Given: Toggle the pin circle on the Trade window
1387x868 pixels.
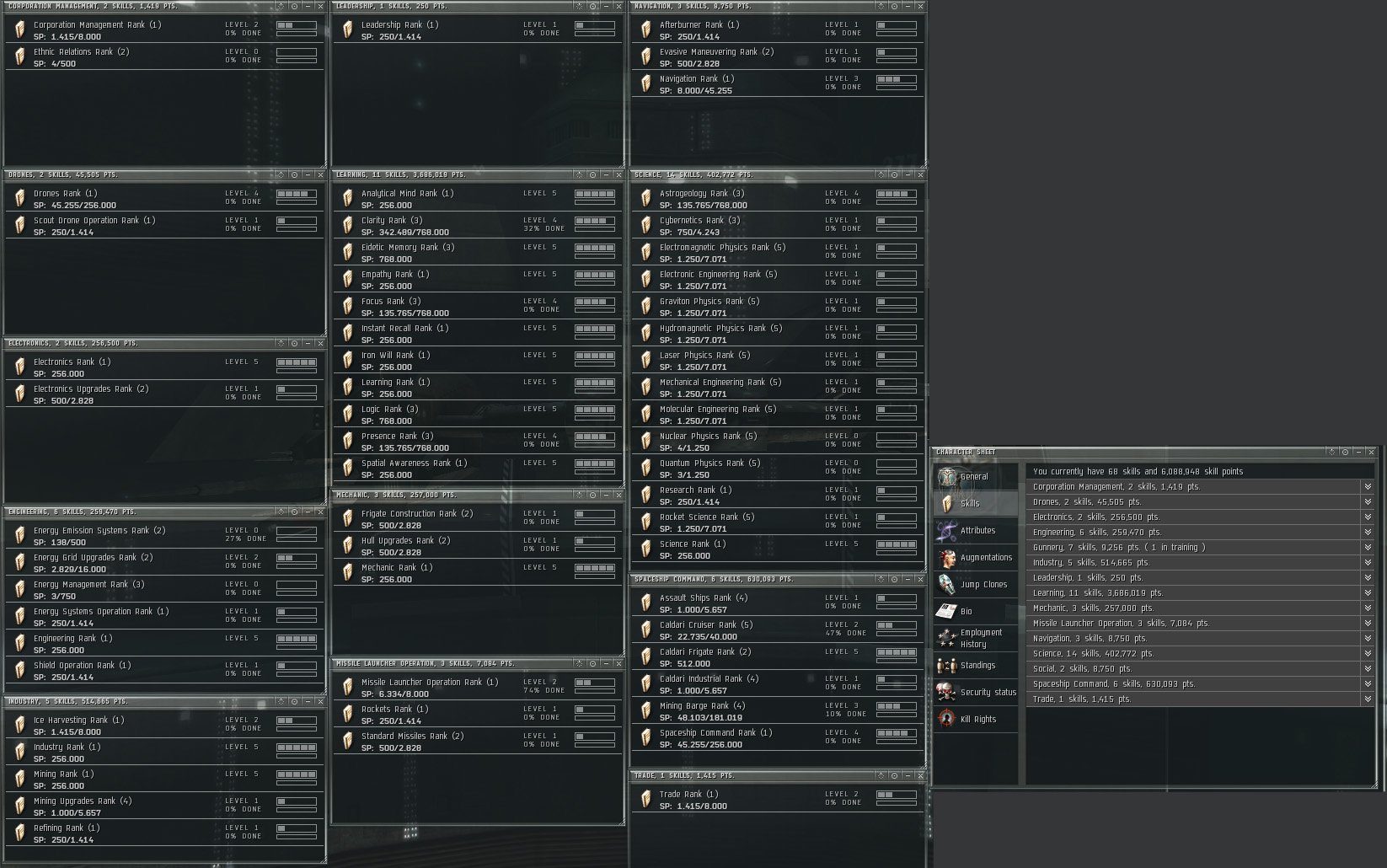Looking at the screenshot, I should (x=894, y=775).
